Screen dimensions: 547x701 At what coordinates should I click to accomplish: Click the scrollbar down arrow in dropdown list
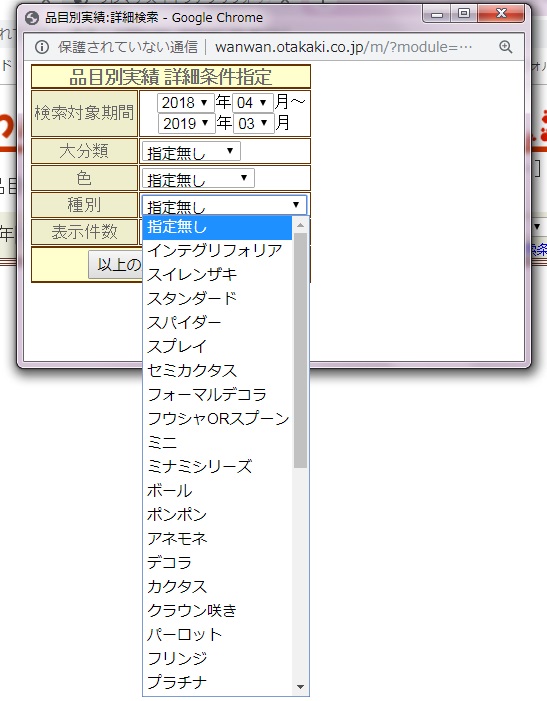click(x=300, y=687)
